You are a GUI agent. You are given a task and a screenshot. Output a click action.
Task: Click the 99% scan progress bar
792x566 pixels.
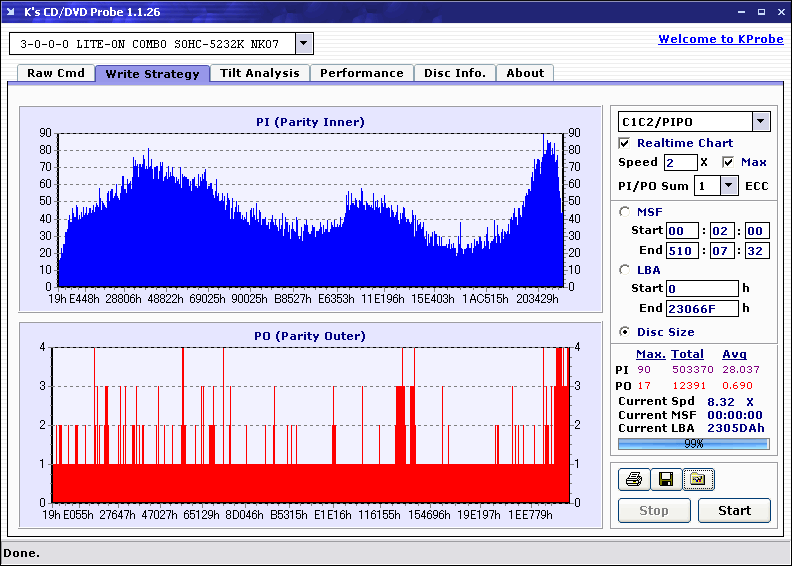pyautogui.click(x=693, y=443)
